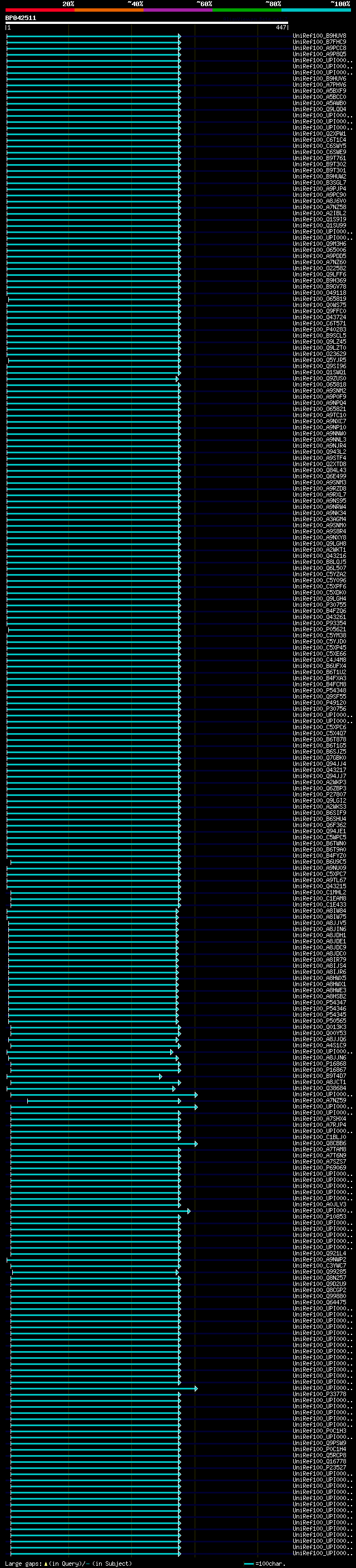Click hit label UniRef100_C1E433
The width and height of the screenshot is (356, 1568).
click(x=319, y=904)
